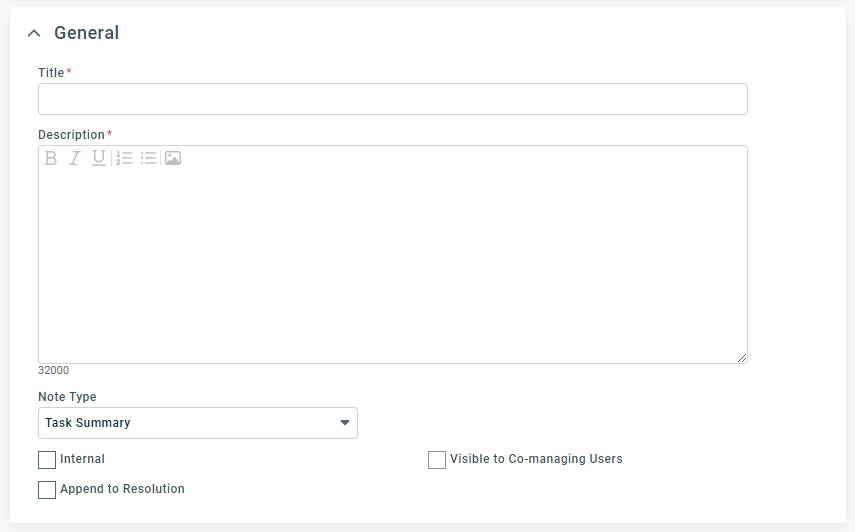Click the insert image icon
The width and height of the screenshot is (855, 532).
tap(173, 158)
